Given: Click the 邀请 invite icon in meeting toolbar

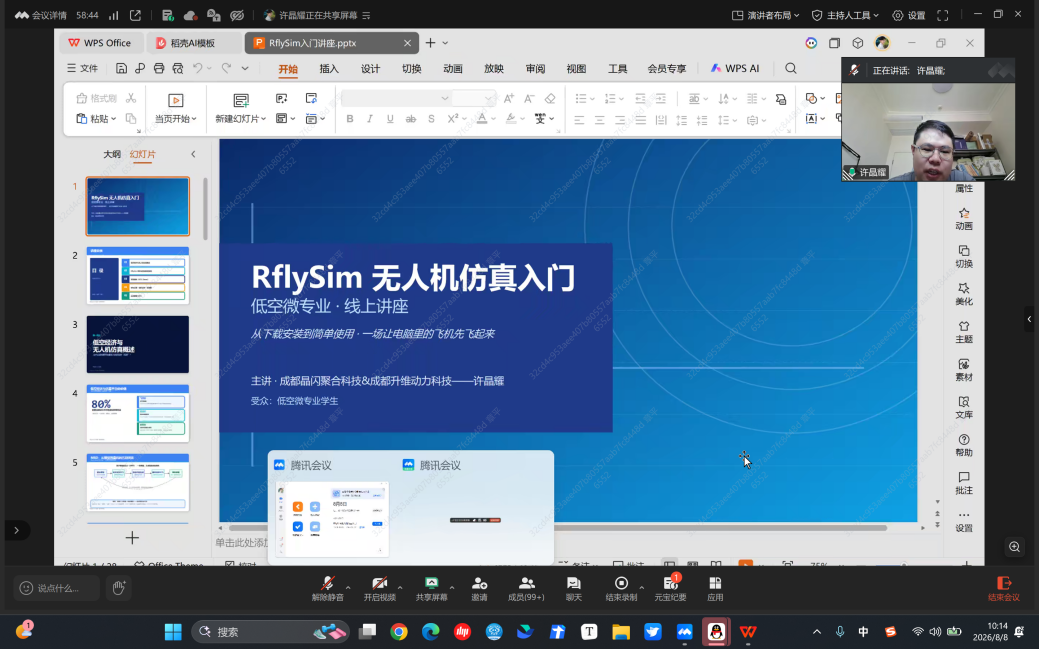Looking at the screenshot, I should pyautogui.click(x=479, y=588).
